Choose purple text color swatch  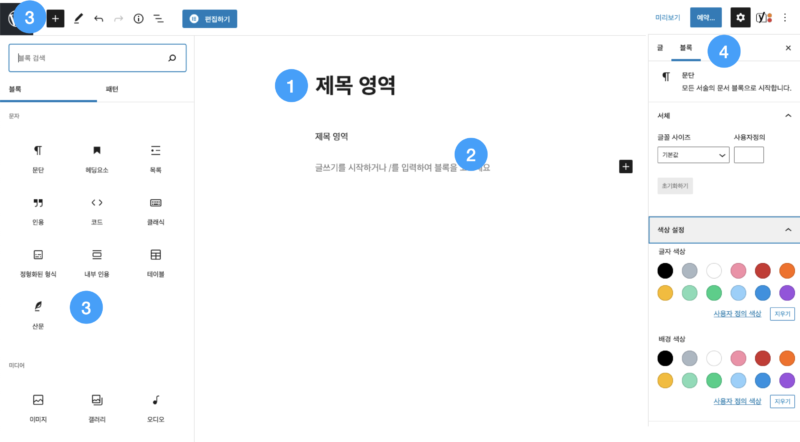pos(787,293)
